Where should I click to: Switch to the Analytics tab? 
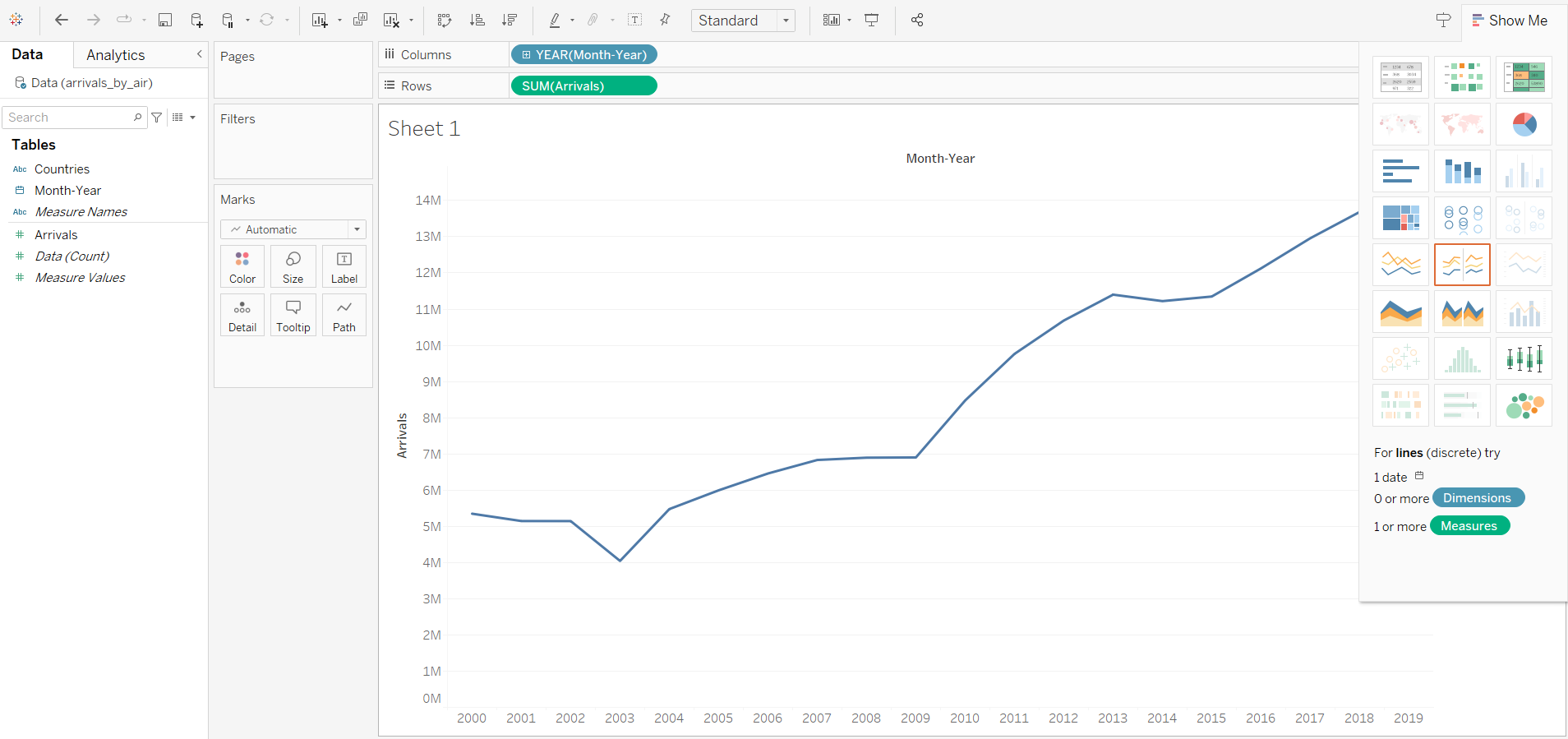tap(116, 55)
